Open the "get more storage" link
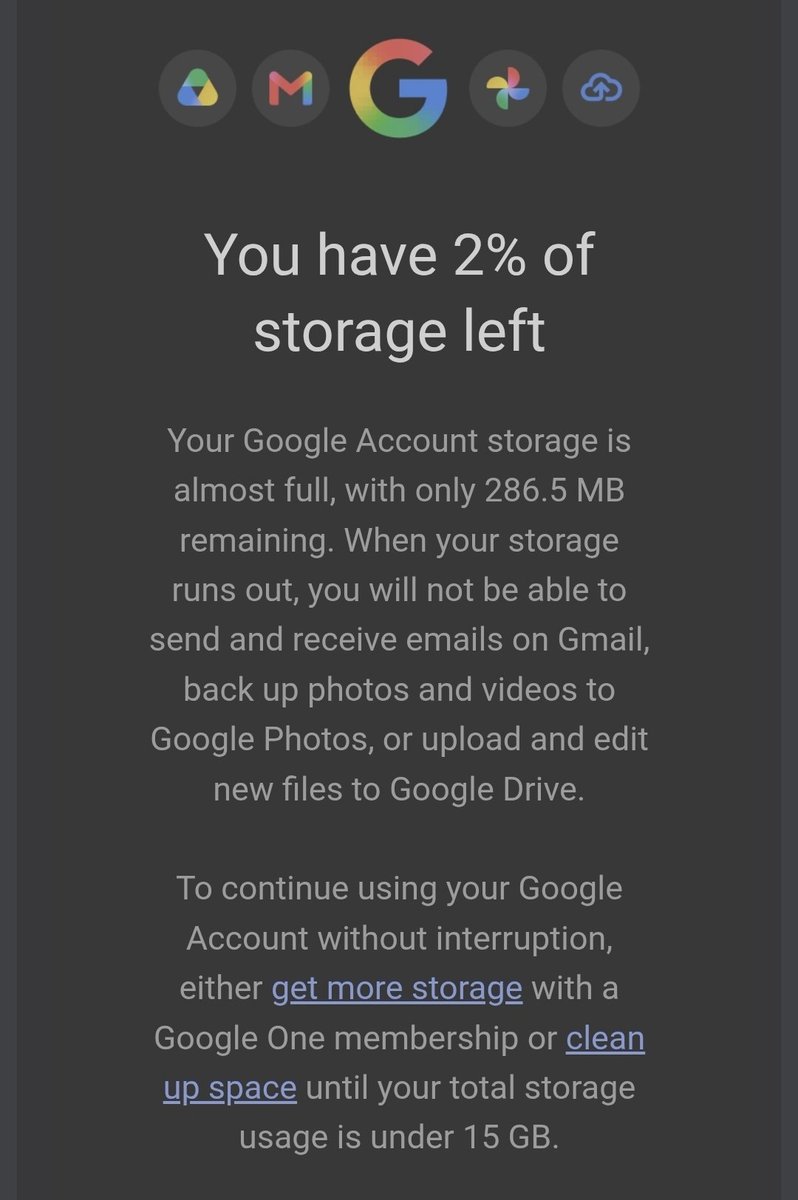The image size is (798, 1200). click(397, 988)
